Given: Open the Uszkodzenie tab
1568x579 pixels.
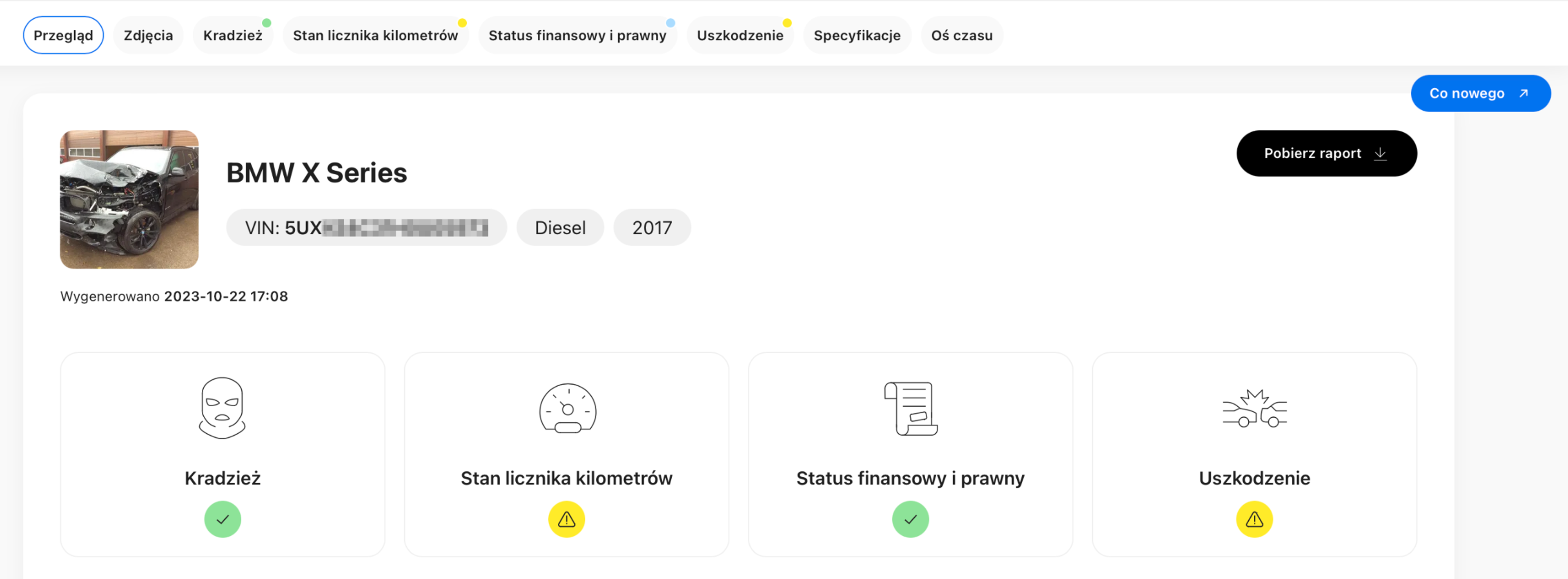Looking at the screenshot, I should click(739, 35).
